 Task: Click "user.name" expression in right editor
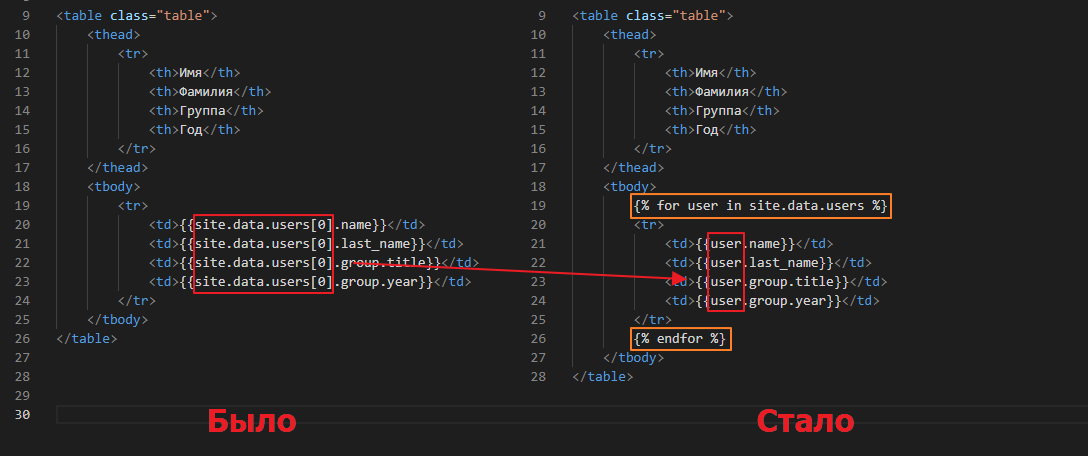tap(750, 244)
